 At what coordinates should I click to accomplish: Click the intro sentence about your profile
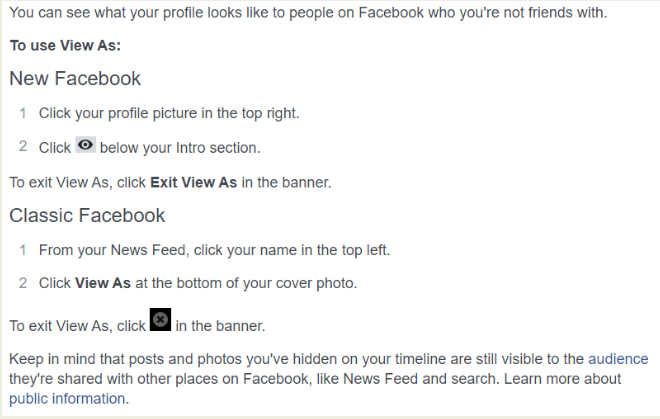[308, 13]
